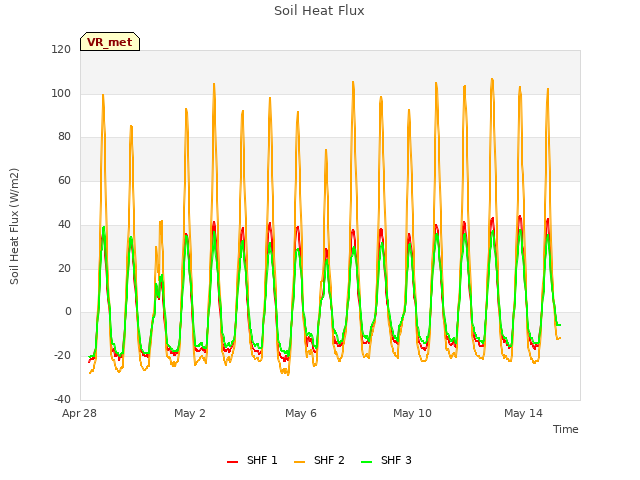Click the 80 y-axis tick label
The width and height of the screenshot is (640, 480).
point(64,137)
